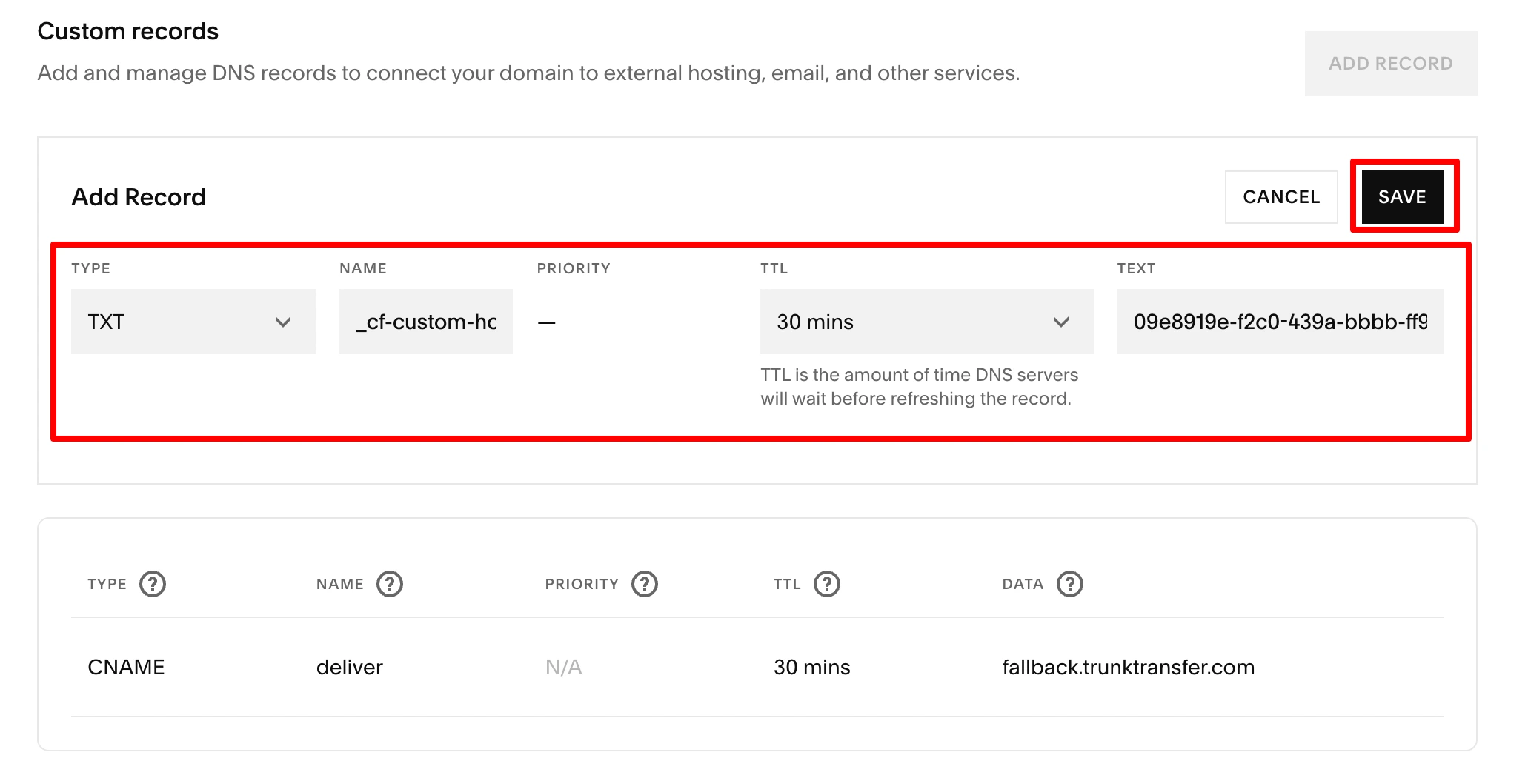Click the chevron arrow in TYPE selector
1528x784 pixels.
pos(283,322)
